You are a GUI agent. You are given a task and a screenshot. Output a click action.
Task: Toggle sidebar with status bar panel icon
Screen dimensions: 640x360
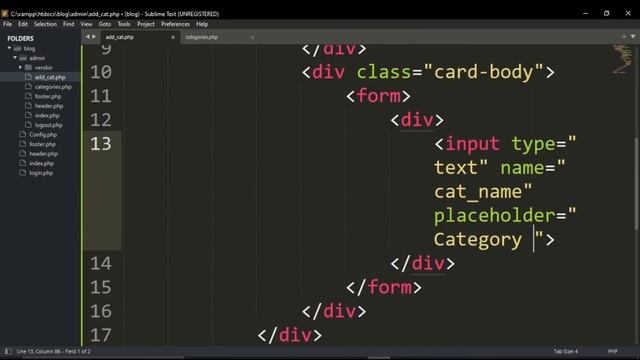click(8, 351)
